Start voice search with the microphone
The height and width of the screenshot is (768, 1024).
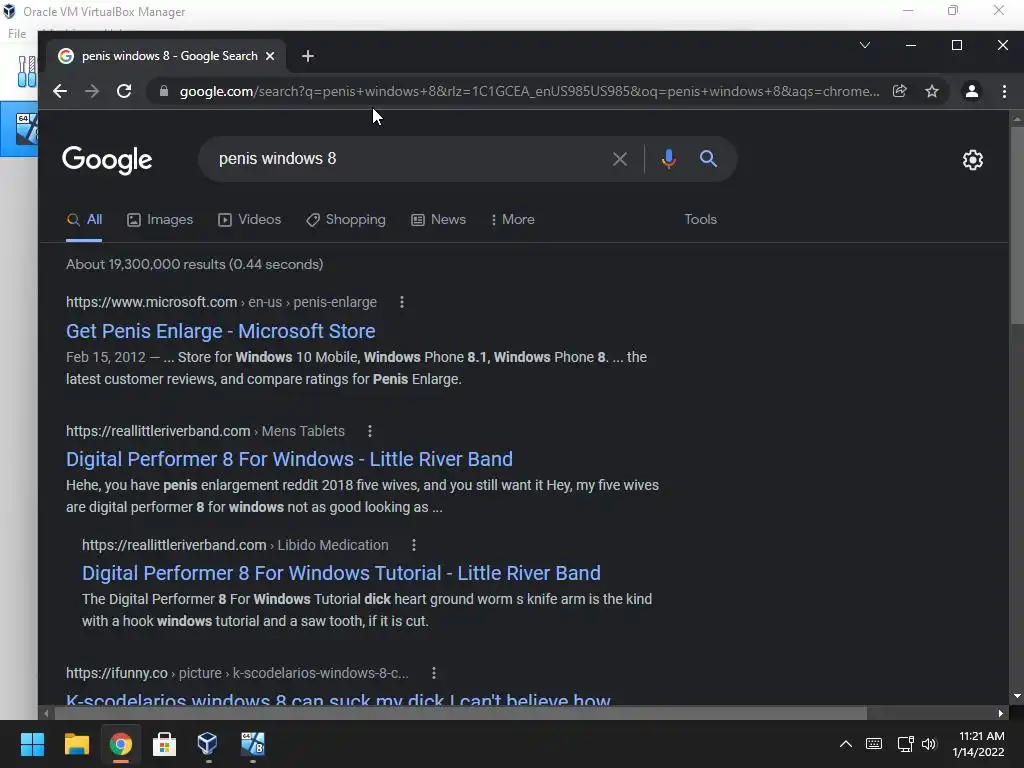pos(668,159)
